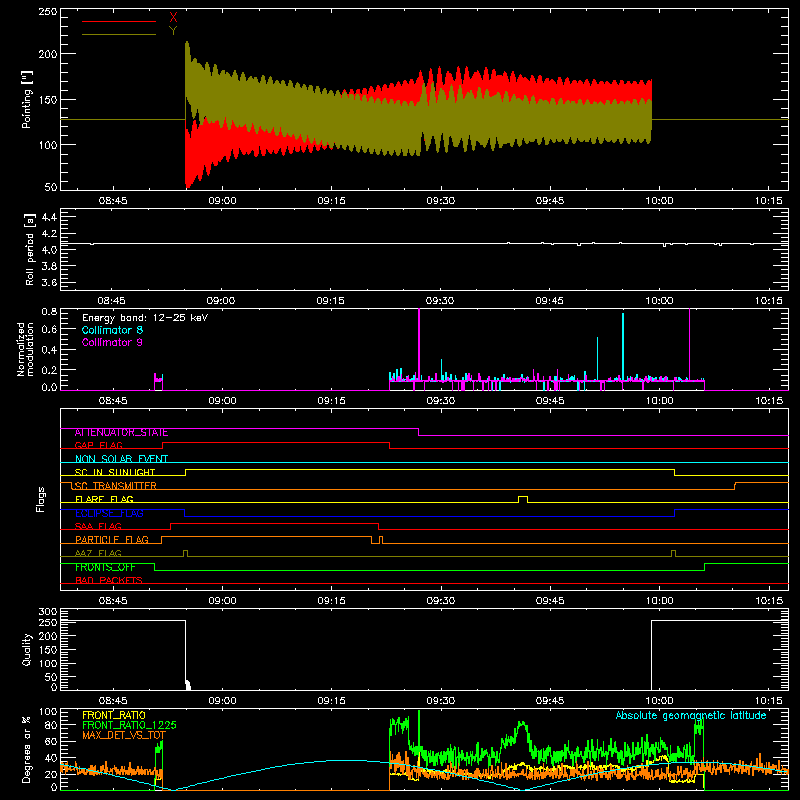Select the Collimator 9 legend entry

pyautogui.click(x=112, y=342)
